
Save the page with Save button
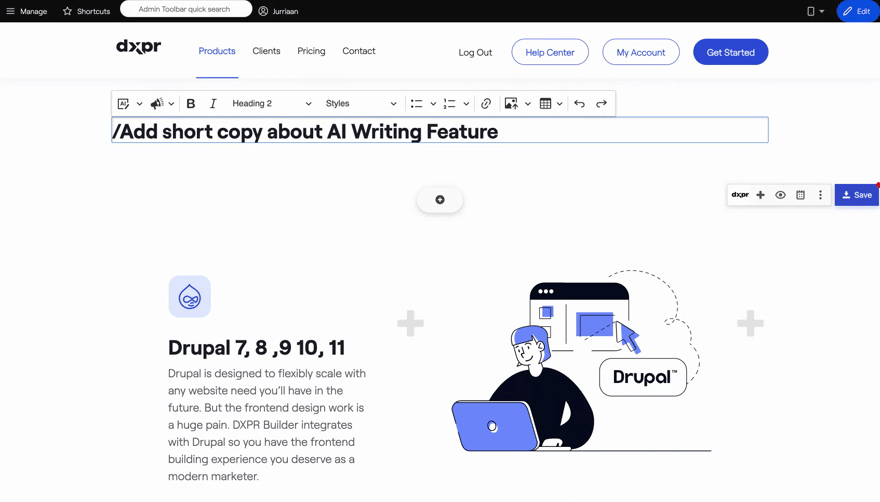[x=857, y=195]
